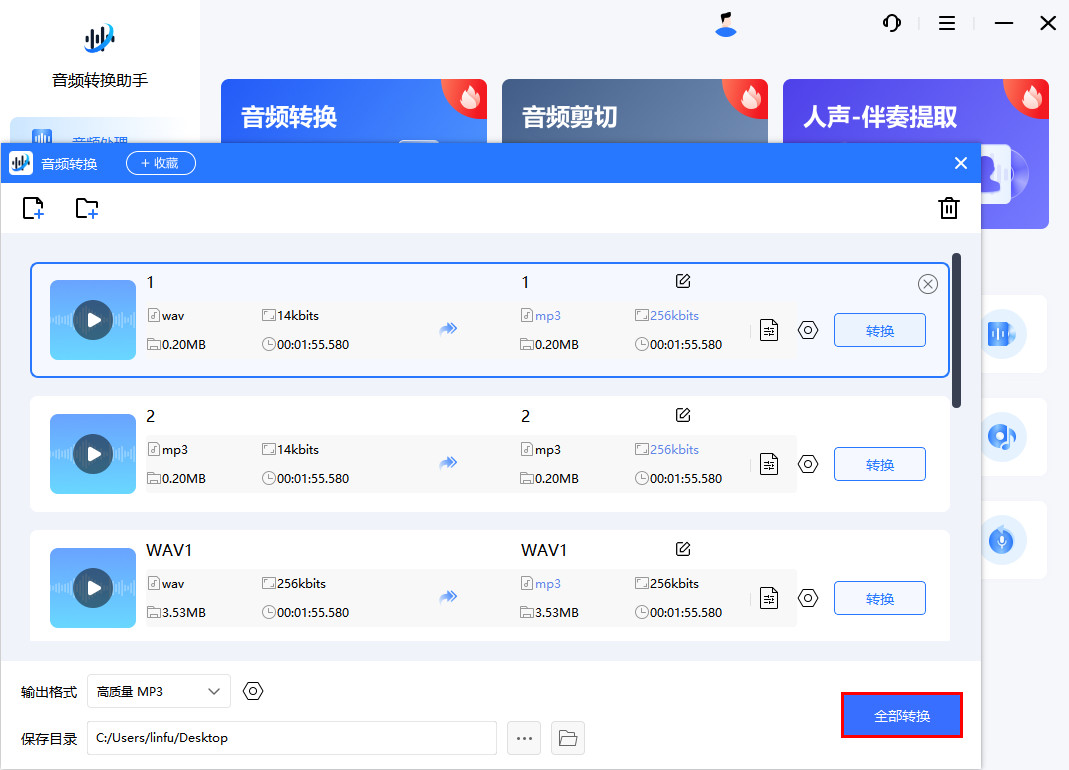Open file info document icon for file 2
Screen dimensions: 1069x770
click(768, 464)
